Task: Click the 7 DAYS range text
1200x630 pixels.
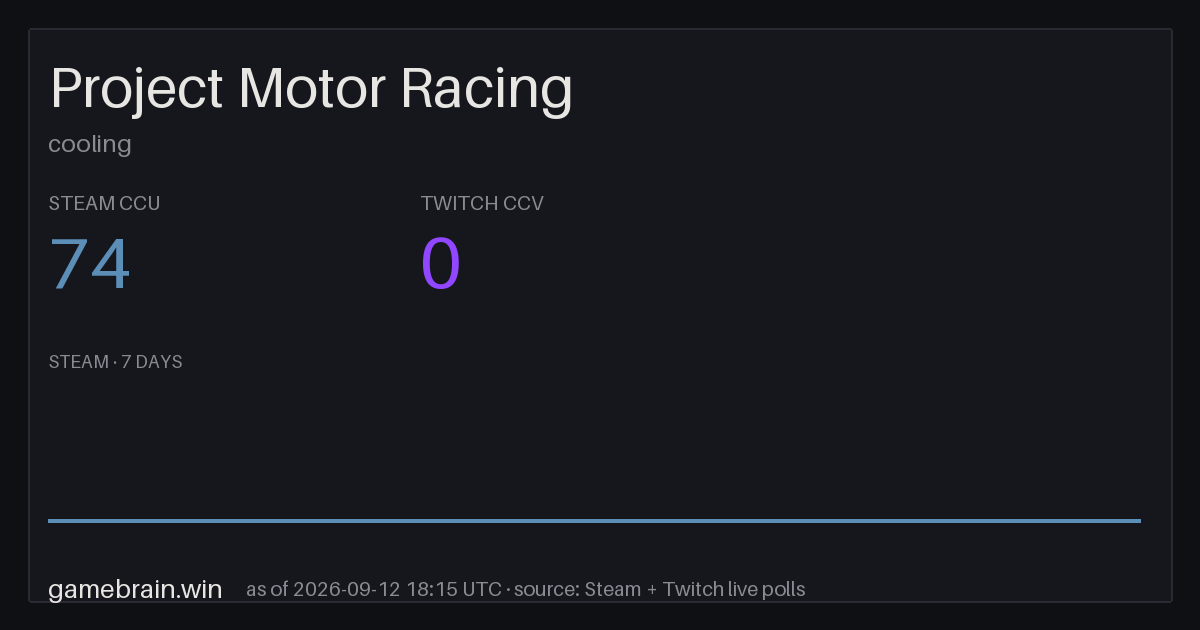Action: [x=152, y=362]
